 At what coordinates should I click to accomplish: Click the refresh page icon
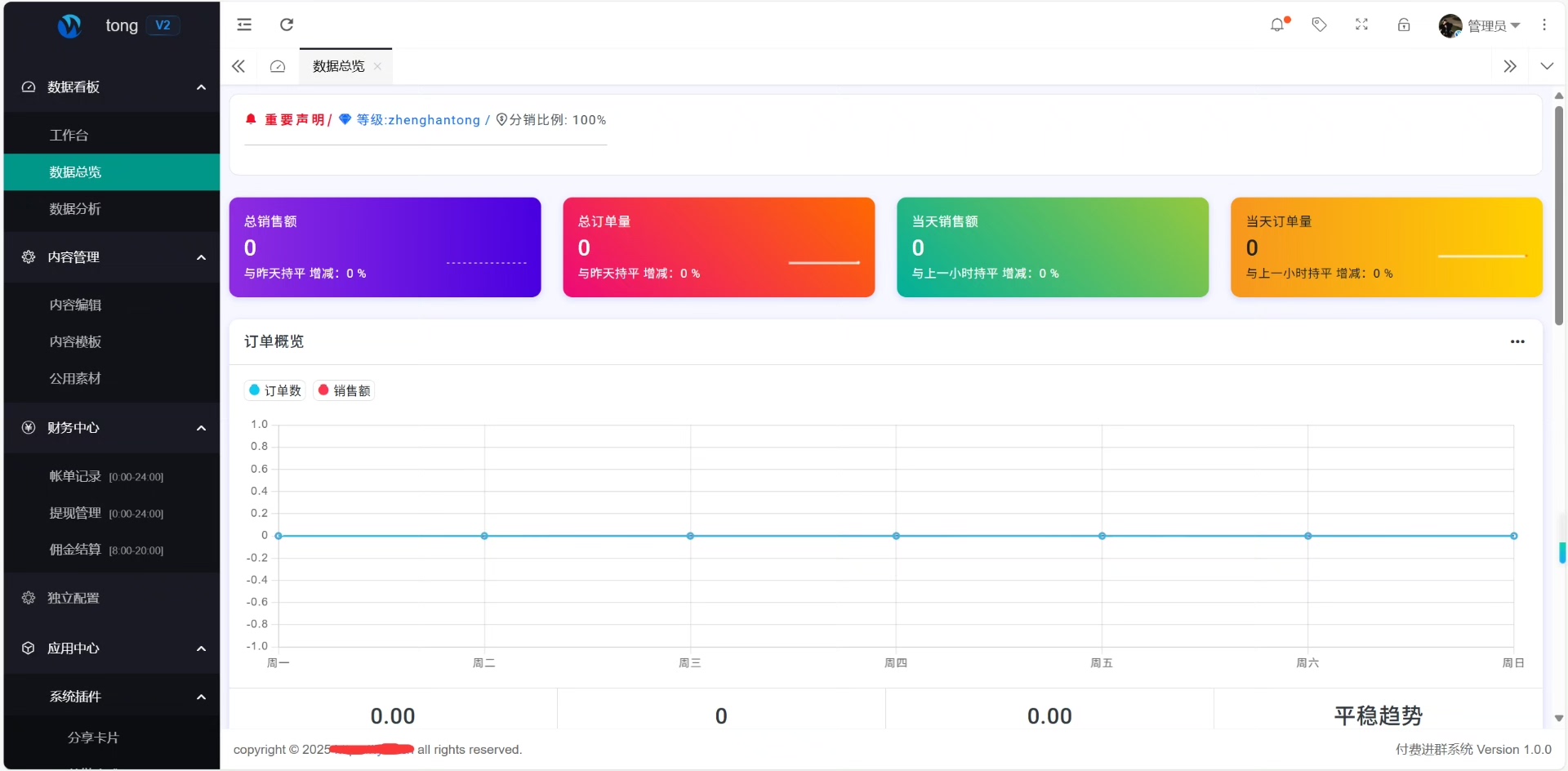tap(287, 25)
